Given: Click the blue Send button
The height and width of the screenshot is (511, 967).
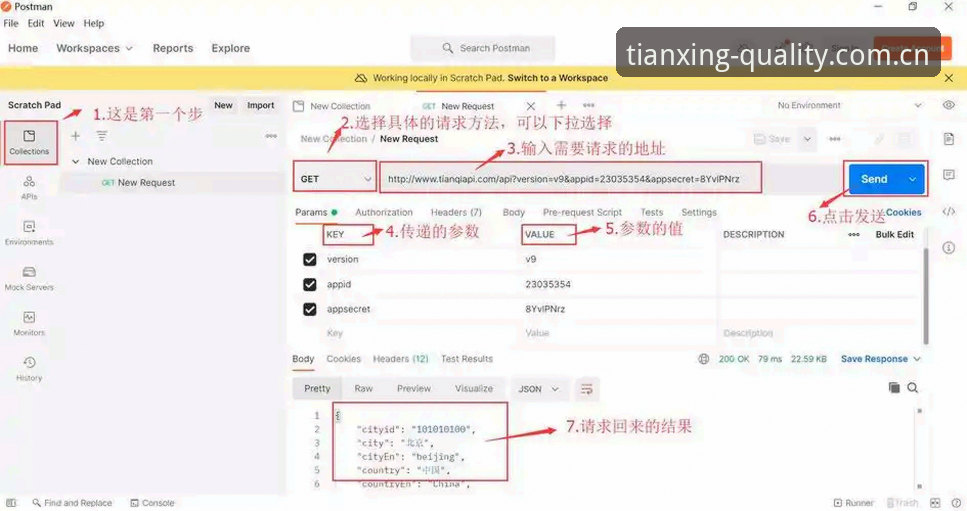Looking at the screenshot, I should (874, 179).
